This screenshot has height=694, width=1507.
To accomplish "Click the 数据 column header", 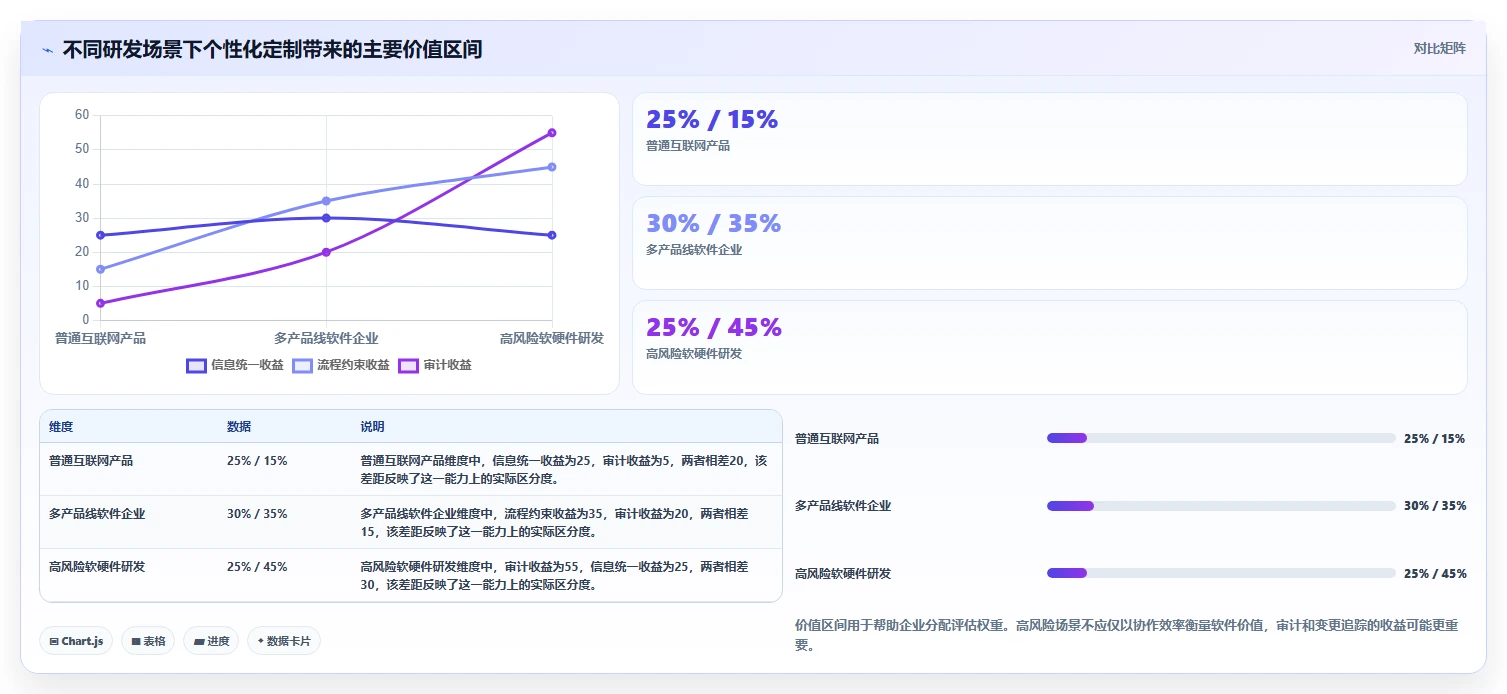I will click(x=239, y=427).
